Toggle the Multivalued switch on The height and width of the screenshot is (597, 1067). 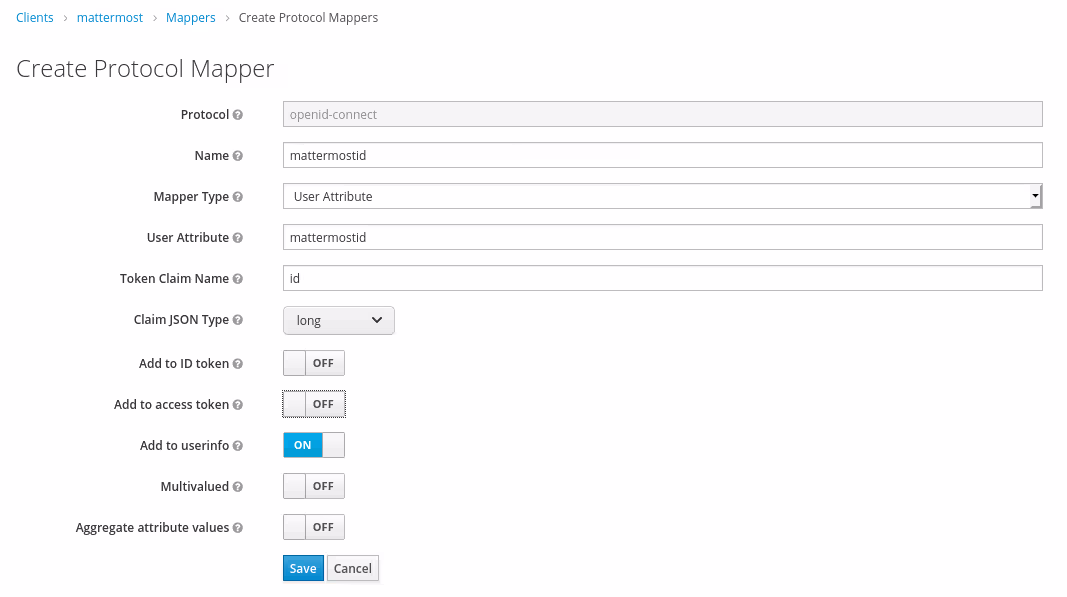coord(314,486)
